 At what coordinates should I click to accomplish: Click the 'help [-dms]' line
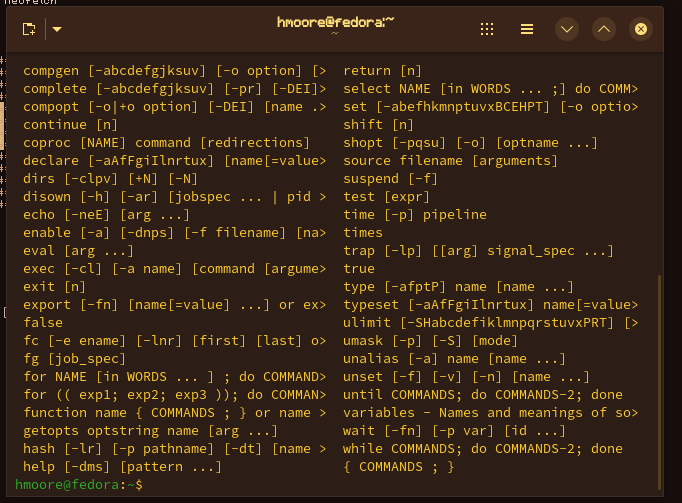122,467
